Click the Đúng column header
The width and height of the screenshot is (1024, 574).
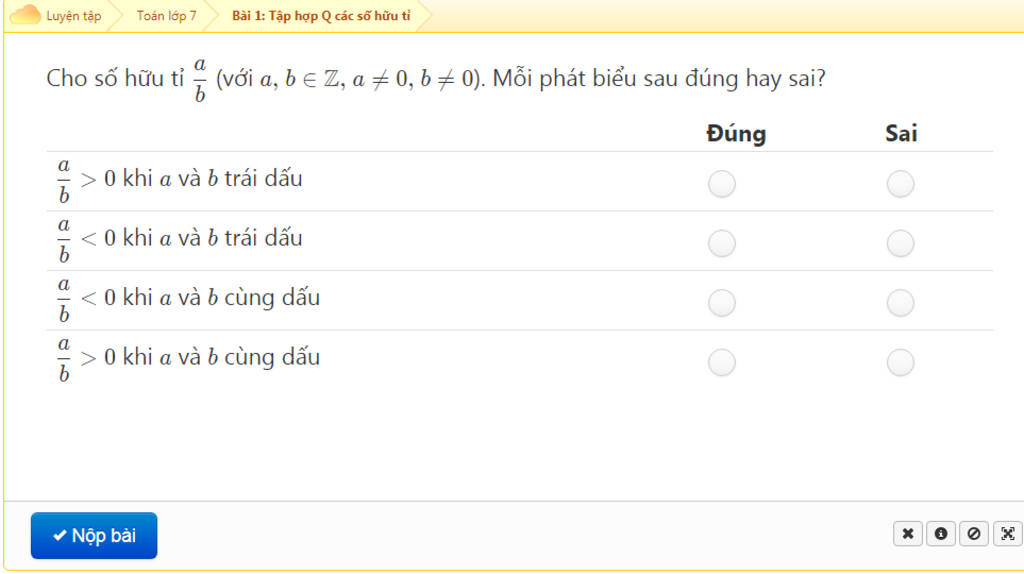736,133
